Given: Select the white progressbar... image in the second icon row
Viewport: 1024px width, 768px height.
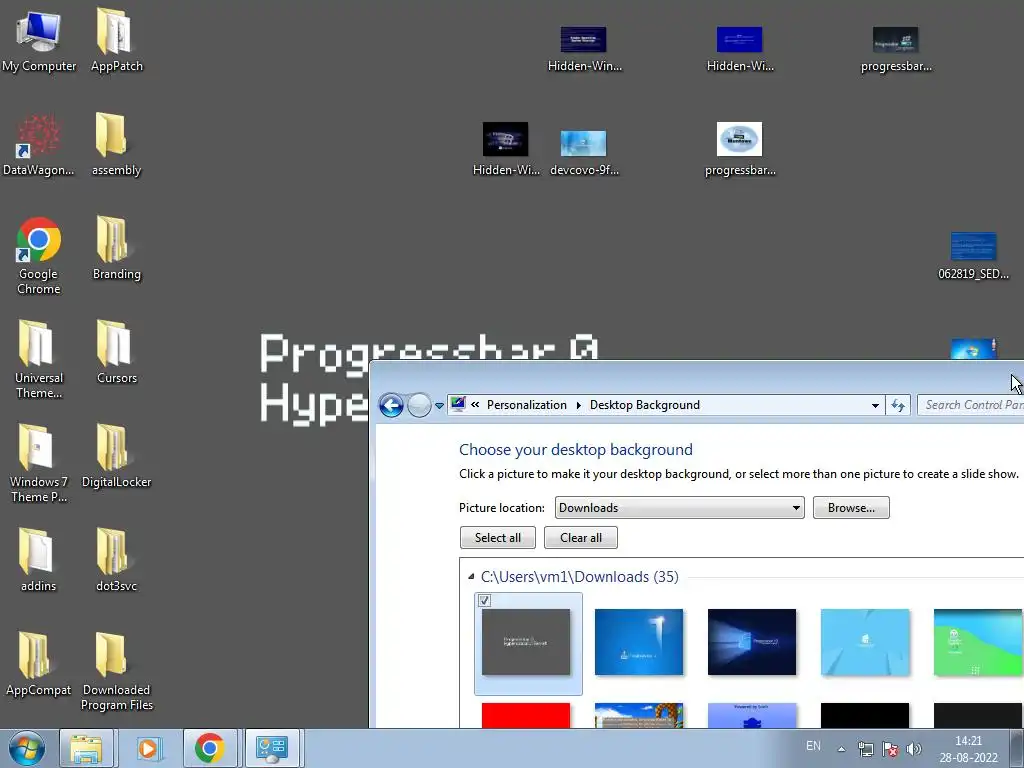Looking at the screenshot, I should [x=739, y=149].
